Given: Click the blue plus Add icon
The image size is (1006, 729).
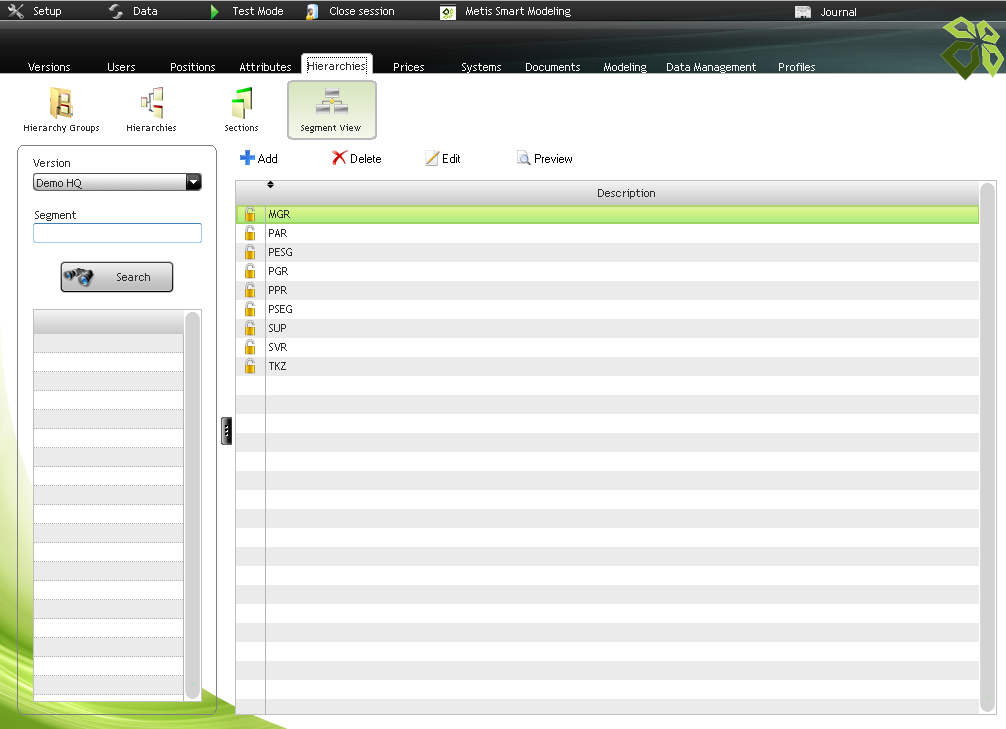Looking at the screenshot, I should pyautogui.click(x=247, y=158).
